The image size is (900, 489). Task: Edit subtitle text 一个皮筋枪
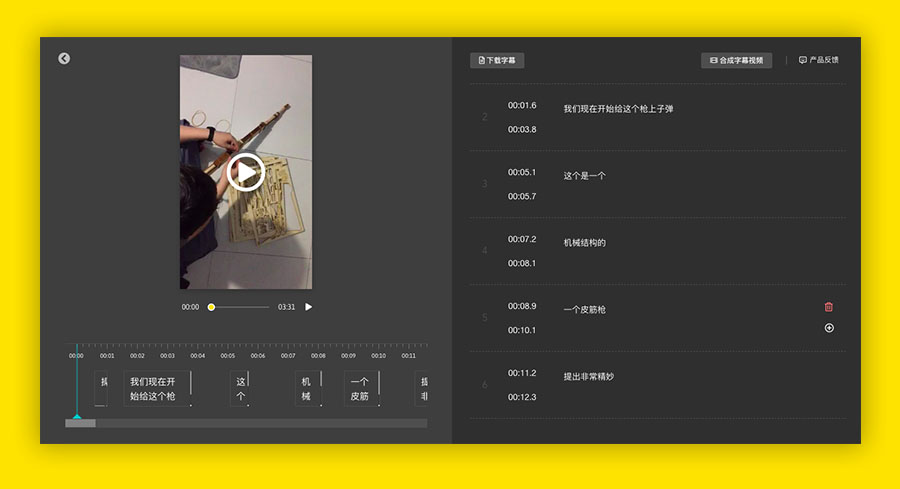point(584,310)
